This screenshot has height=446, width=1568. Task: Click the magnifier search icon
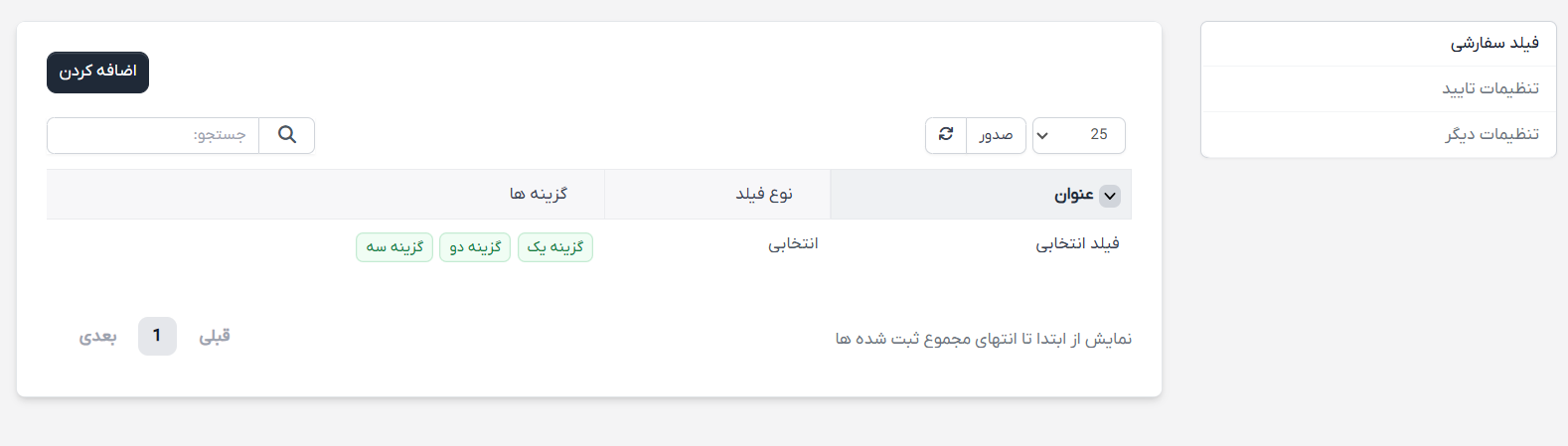click(287, 135)
